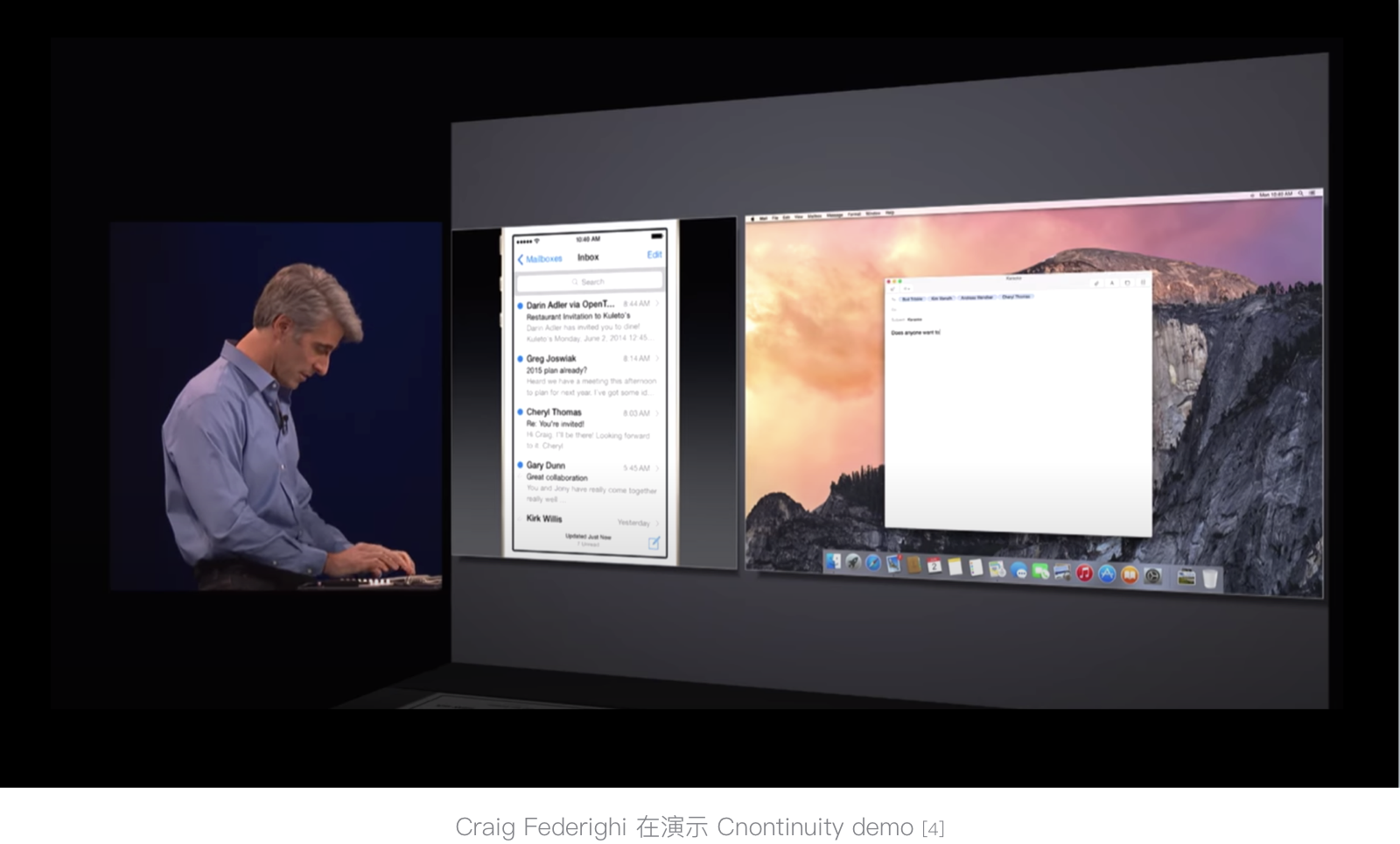Open the Trash in the Mac dock

(1210, 578)
